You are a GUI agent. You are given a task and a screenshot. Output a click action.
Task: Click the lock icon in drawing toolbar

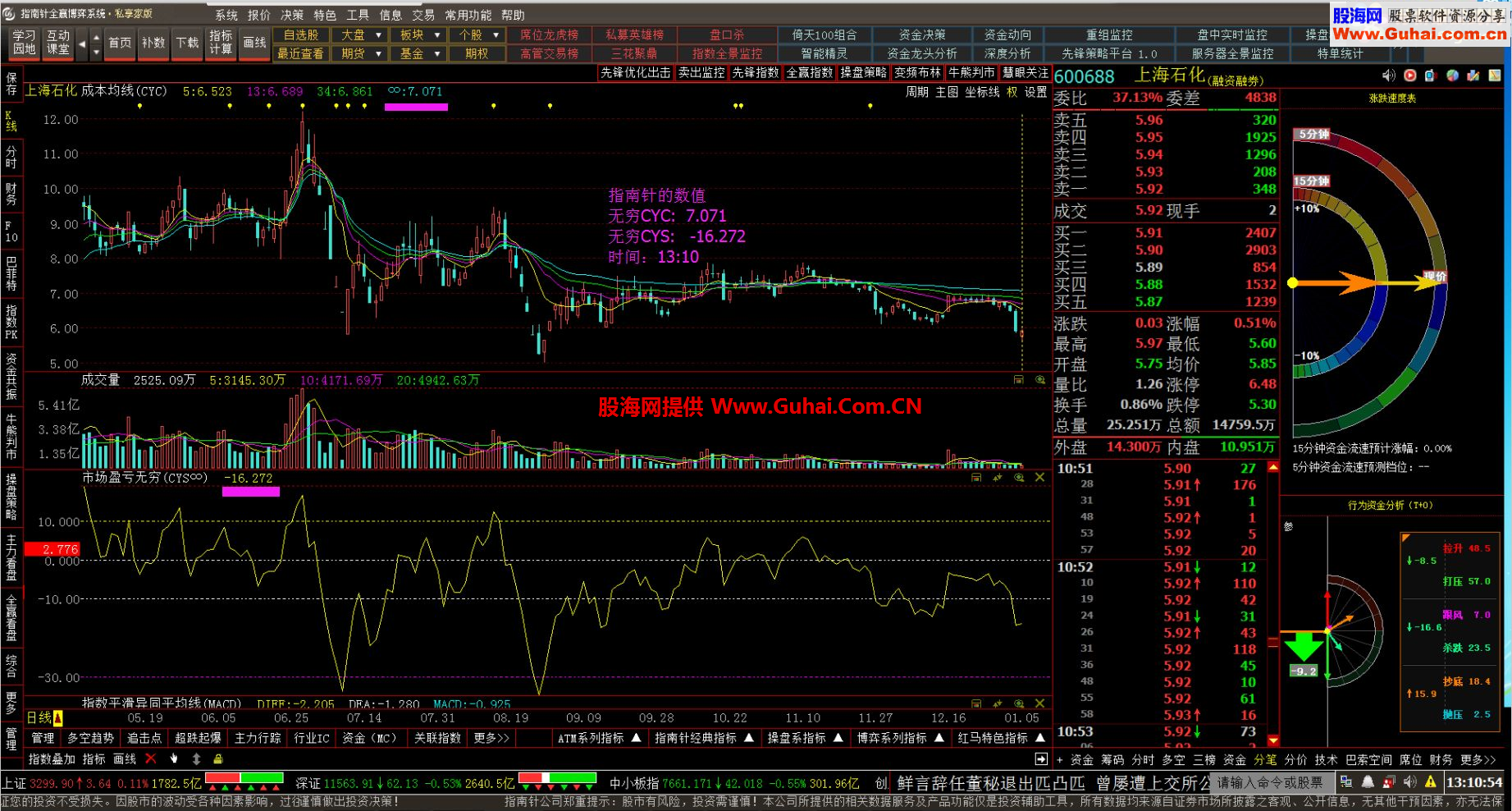coord(218,758)
